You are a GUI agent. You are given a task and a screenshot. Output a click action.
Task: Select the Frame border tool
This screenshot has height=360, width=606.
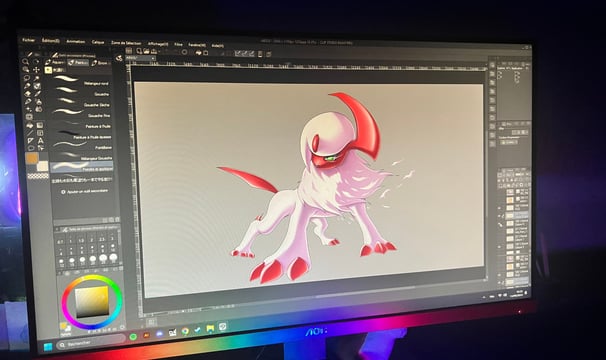click(x=40, y=133)
